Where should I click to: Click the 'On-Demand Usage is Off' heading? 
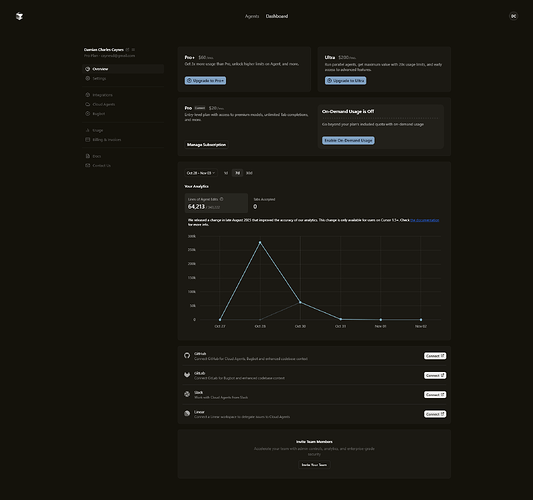tap(348, 111)
